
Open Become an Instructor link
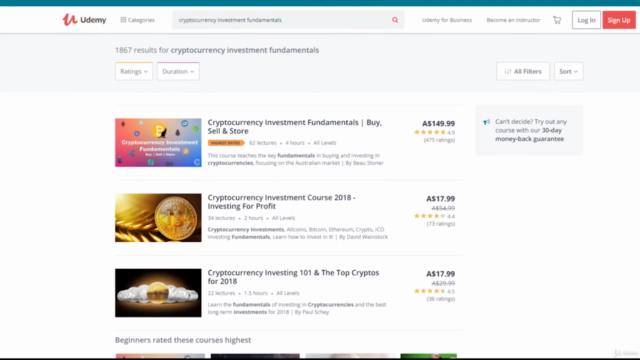513,20
